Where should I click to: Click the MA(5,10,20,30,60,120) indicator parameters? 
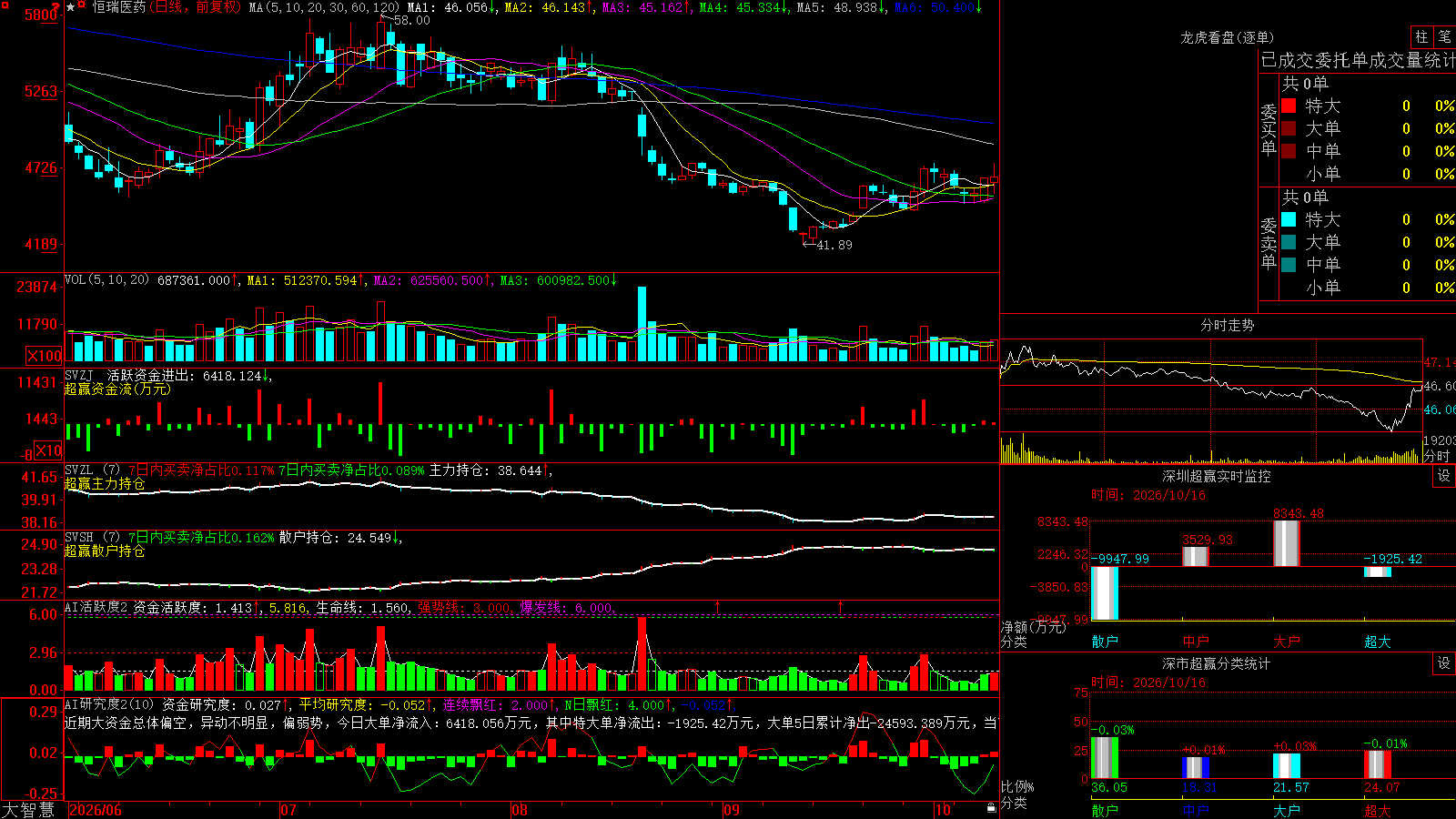click(x=324, y=7)
